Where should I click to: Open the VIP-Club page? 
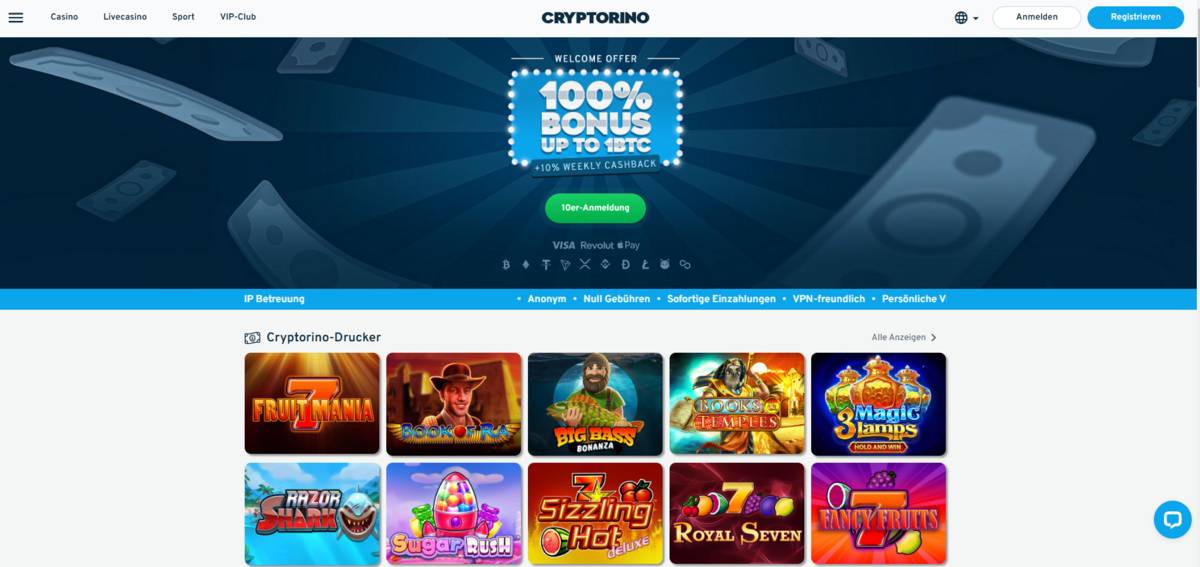click(x=238, y=17)
